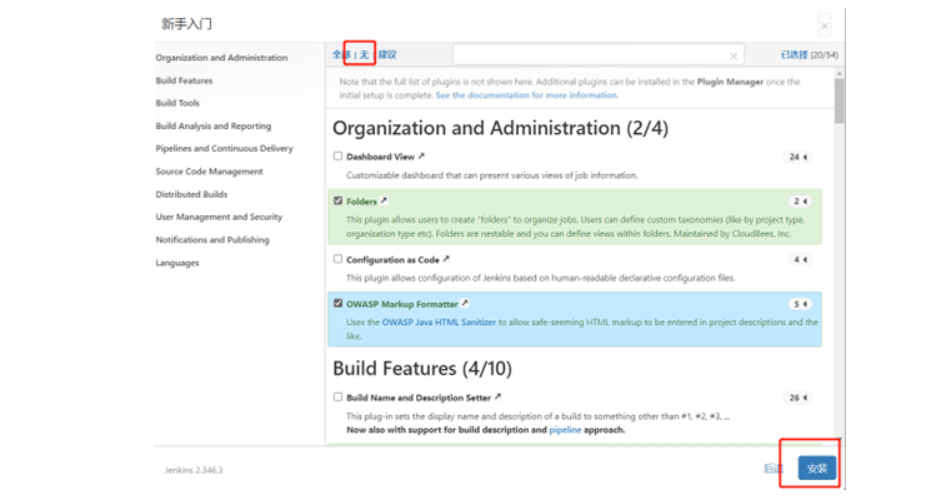The image size is (930, 497).
Task: Open Dashboard View plugin external link icon
Action: tap(421, 156)
